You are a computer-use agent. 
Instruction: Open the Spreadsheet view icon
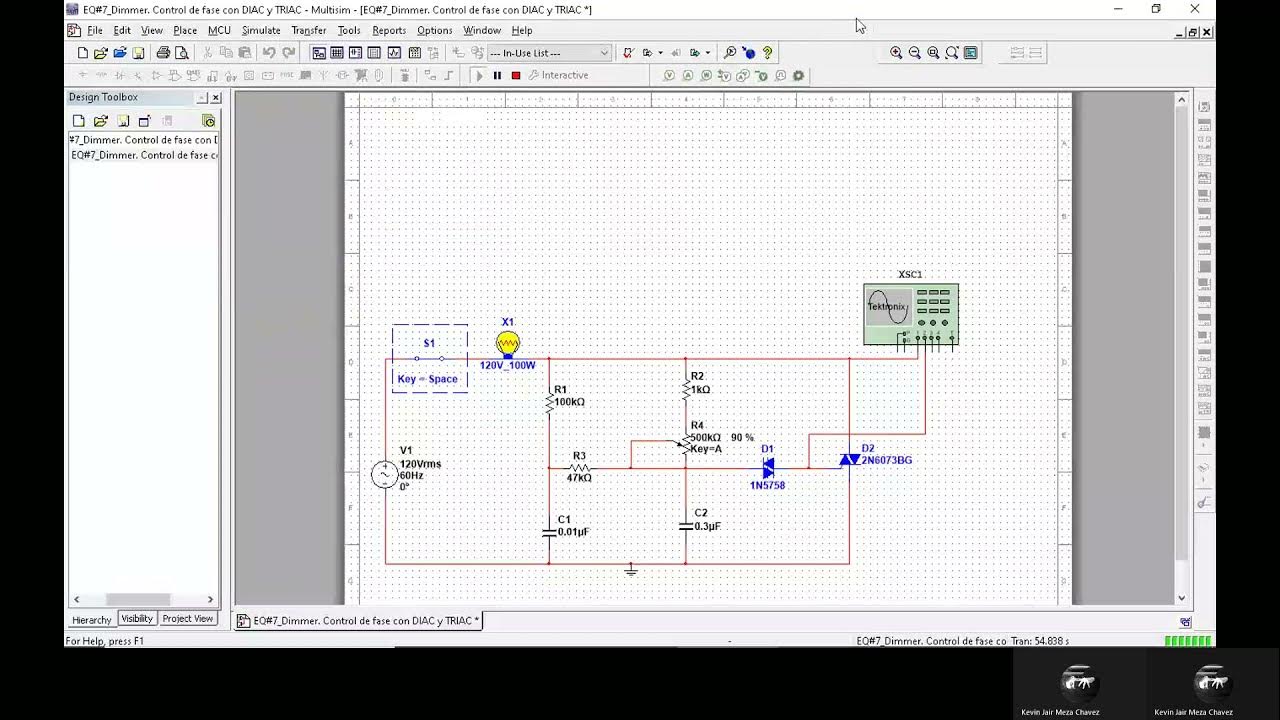point(337,53)
